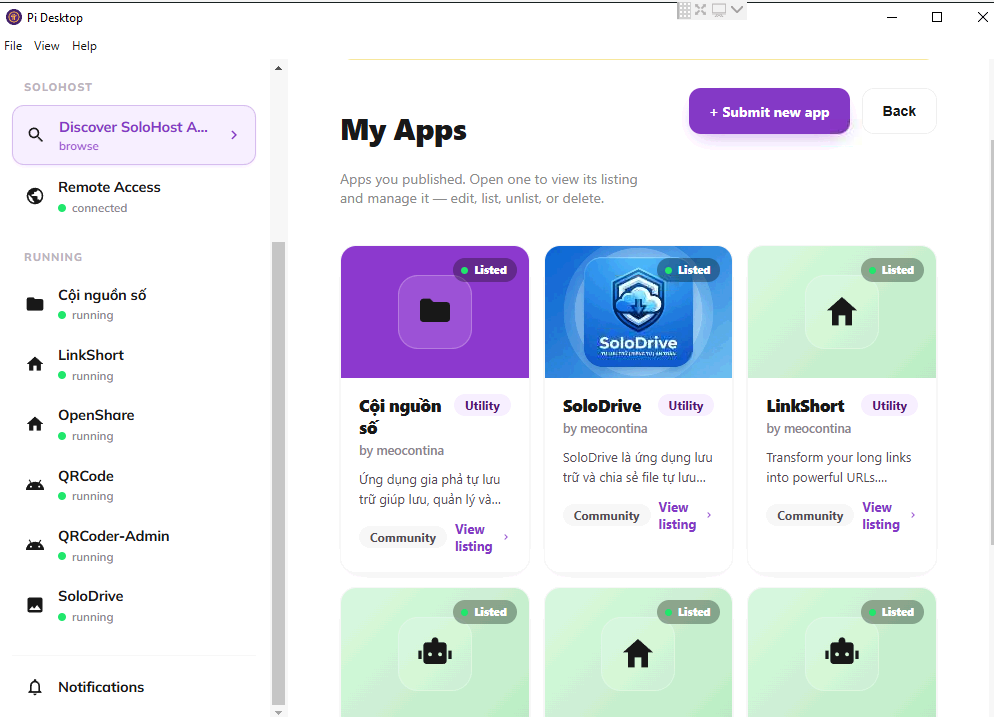Screen dimensions: 994x717
Task: Click the bell icon next to Notifications
Action: pos(35,687)
